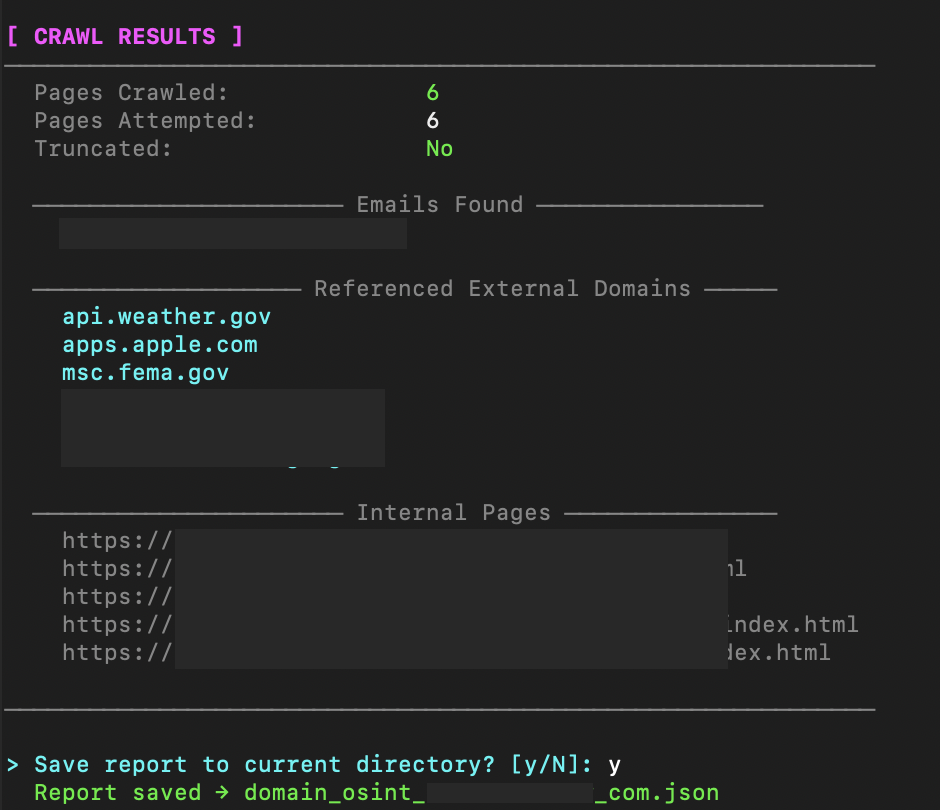Open the apps.apple.com external domain
Image resolution: width=940 pixels, height=810 pixels.
160,345
